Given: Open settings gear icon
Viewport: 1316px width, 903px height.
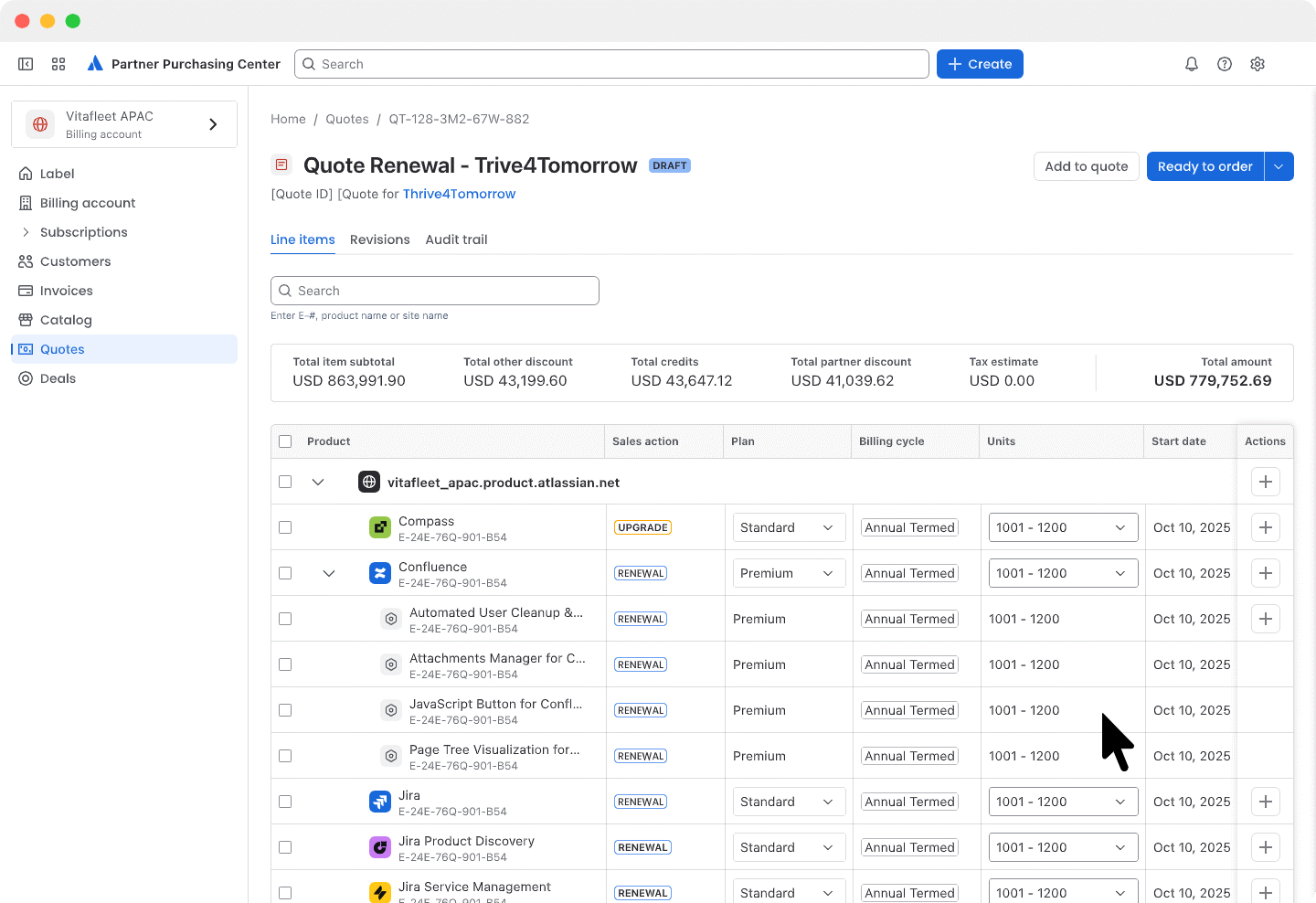Looking at the screenshot, I should [x=1258, y=64].
